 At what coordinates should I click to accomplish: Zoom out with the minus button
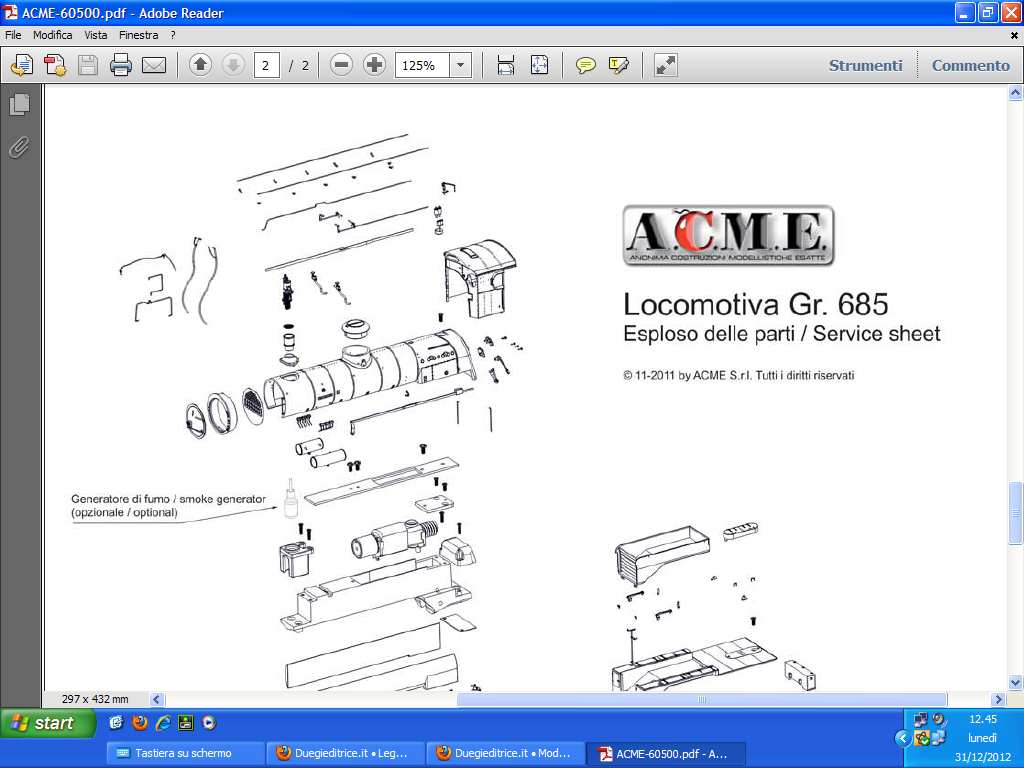click(x=341, y=66)
